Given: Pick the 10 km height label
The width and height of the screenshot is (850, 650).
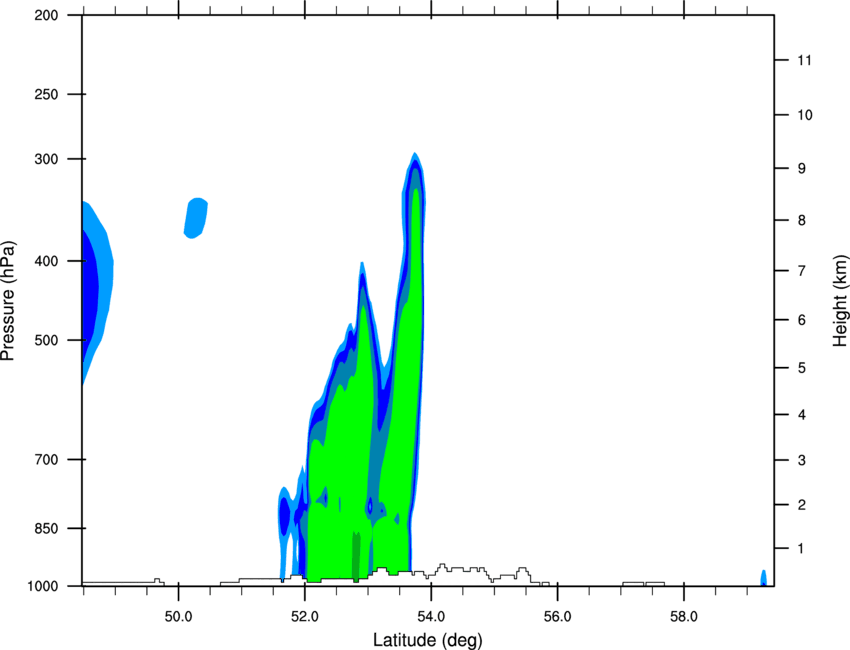Looking at the screenshot, I should tap(804, 115).
